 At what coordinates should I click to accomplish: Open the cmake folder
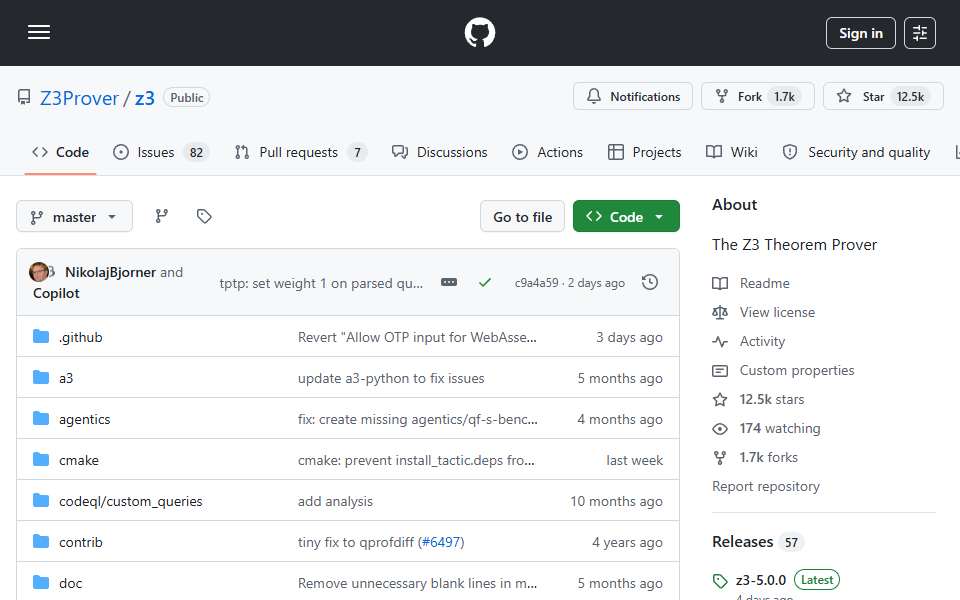click(x=79, y=460)
